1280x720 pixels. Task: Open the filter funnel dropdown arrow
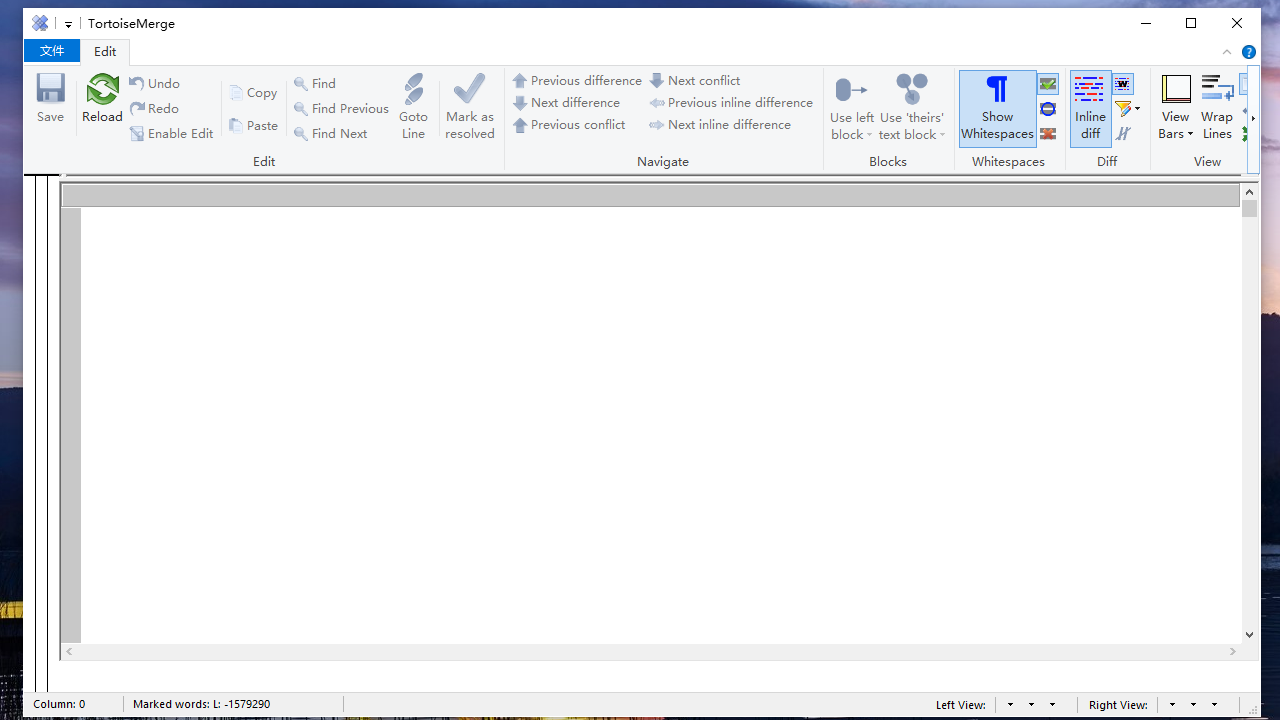[1137, 109]
